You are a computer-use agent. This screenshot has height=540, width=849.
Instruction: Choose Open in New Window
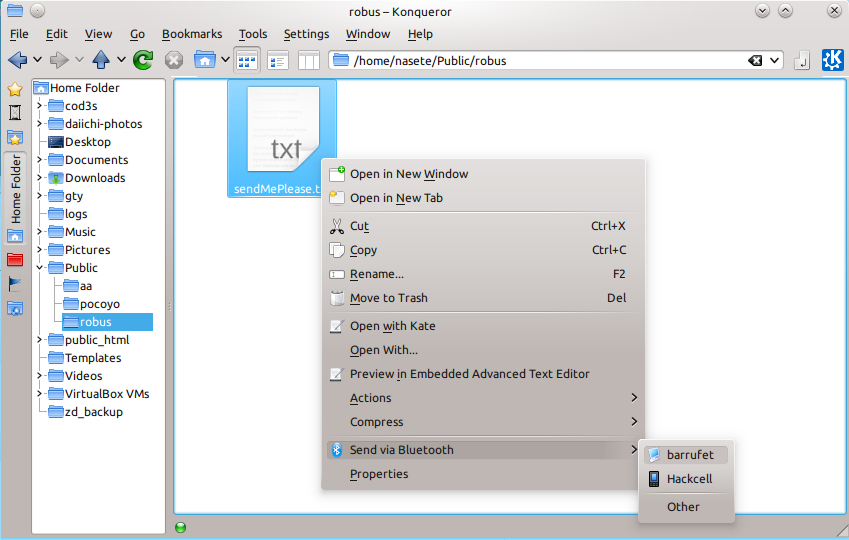click(x=482, y=174)
